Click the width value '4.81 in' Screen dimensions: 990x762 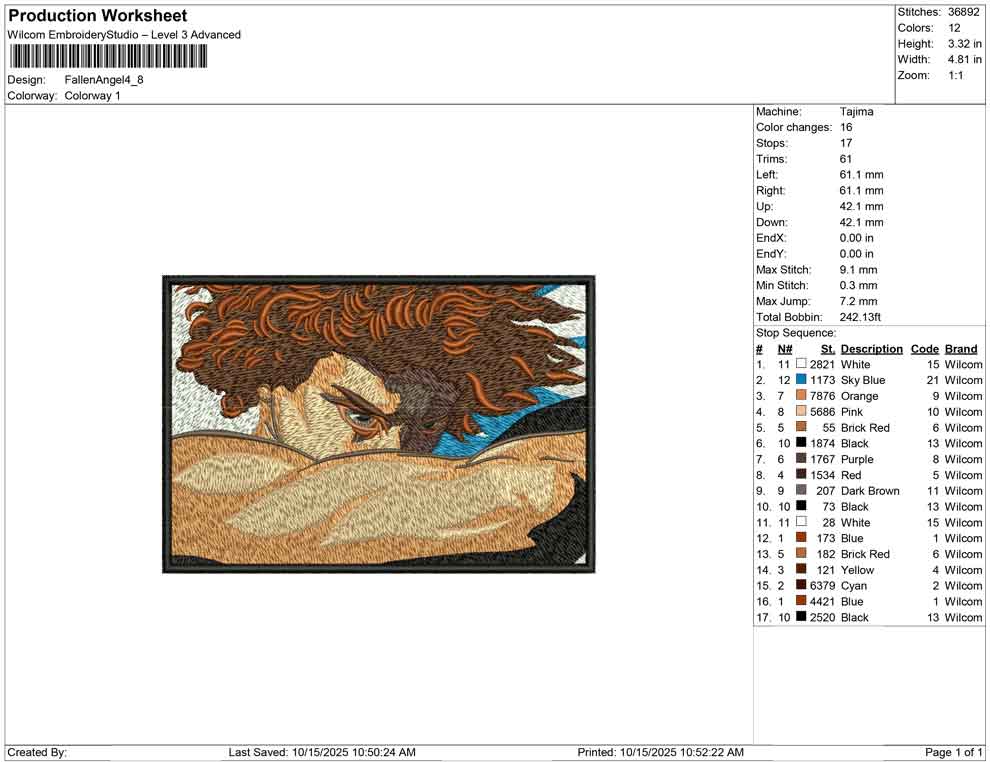[x=965, y=59]
